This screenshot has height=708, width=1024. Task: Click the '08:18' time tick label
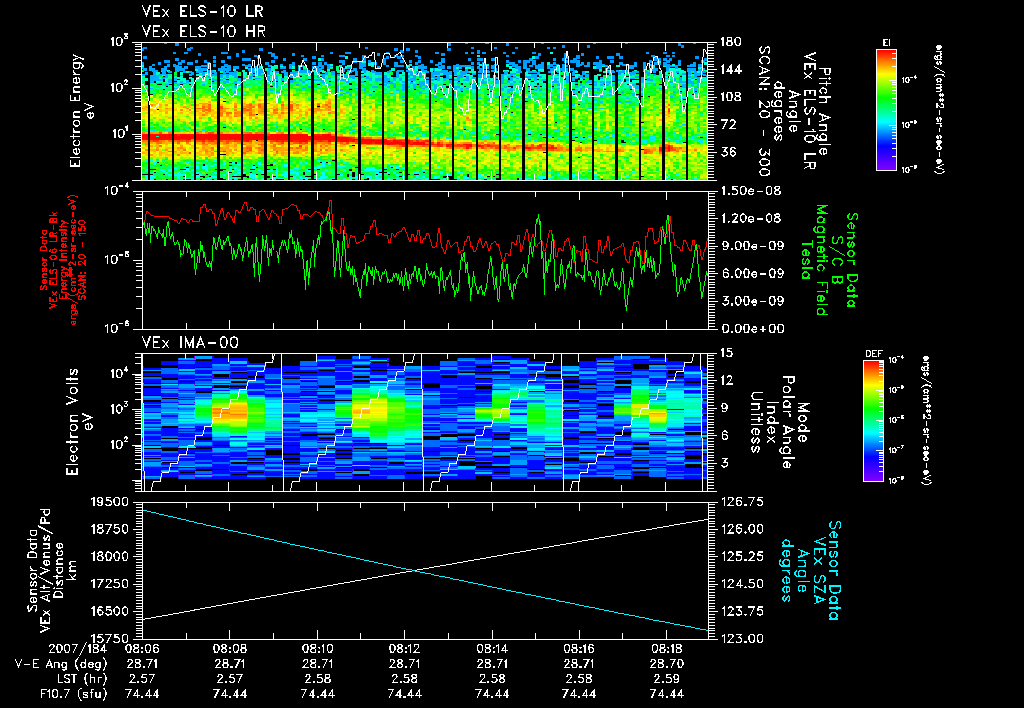click(x=667, y=650)
